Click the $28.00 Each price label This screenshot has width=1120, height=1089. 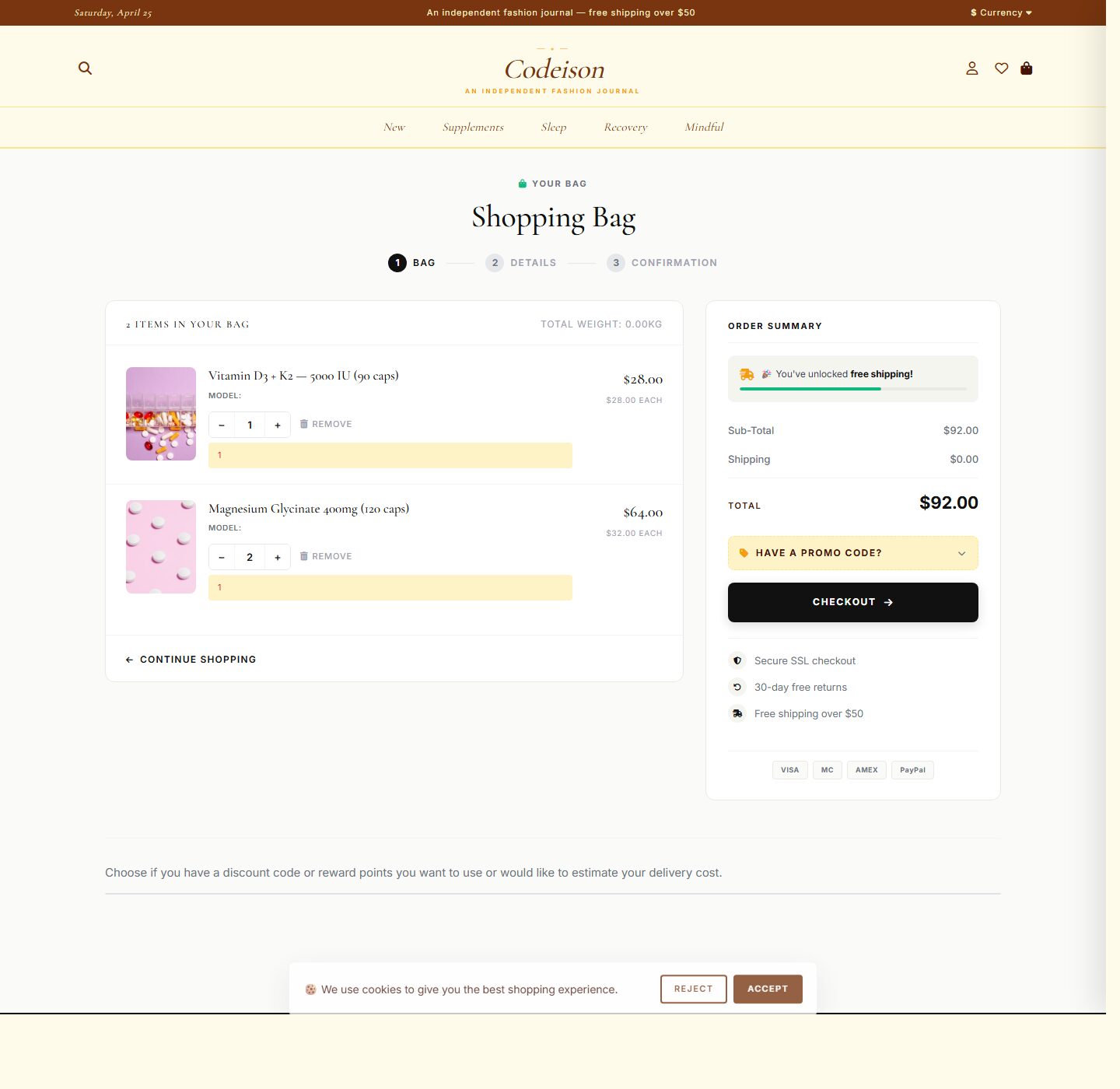pos(634,400)
